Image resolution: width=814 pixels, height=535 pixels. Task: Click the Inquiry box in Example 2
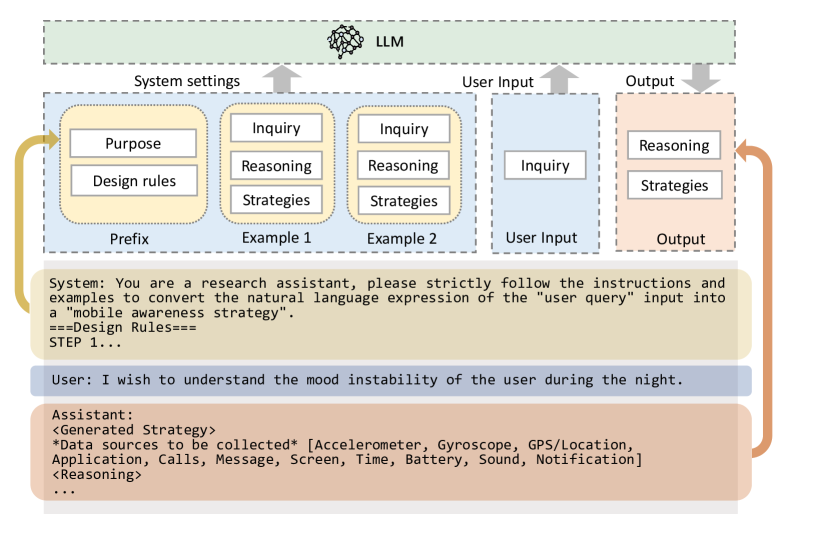[x=404, y=129]
